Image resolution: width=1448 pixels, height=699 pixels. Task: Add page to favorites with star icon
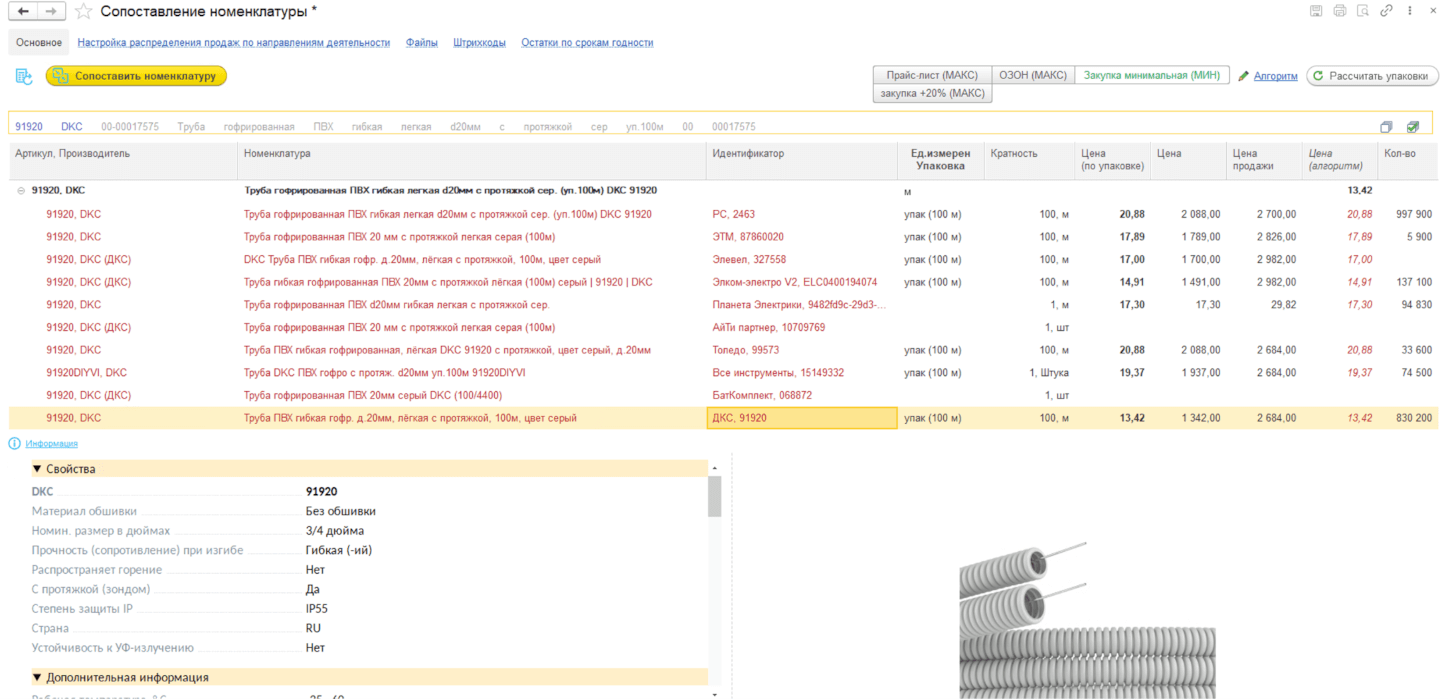[x=83, y=12]
